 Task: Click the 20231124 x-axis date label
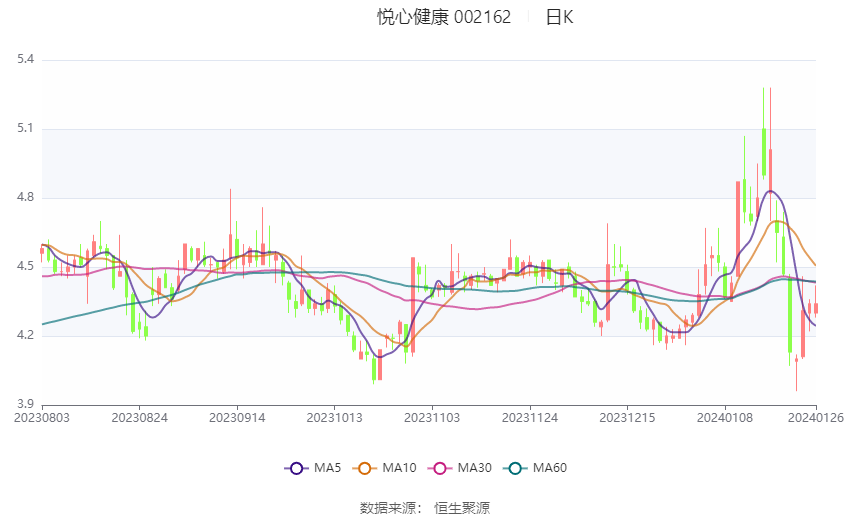pos(530,418)
